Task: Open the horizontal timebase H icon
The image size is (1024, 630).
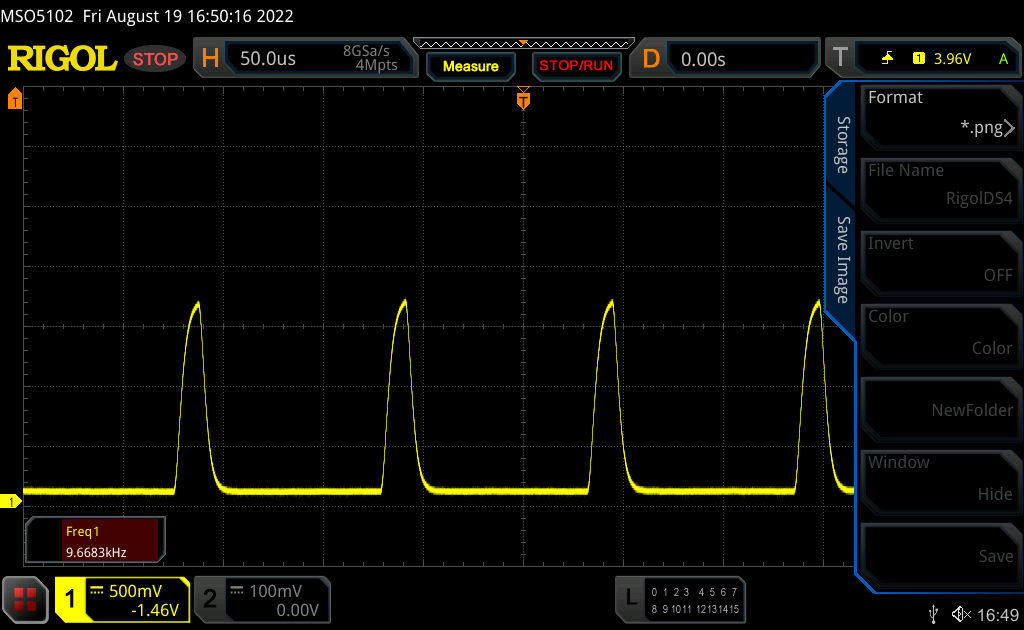Action: click(210, 58)
